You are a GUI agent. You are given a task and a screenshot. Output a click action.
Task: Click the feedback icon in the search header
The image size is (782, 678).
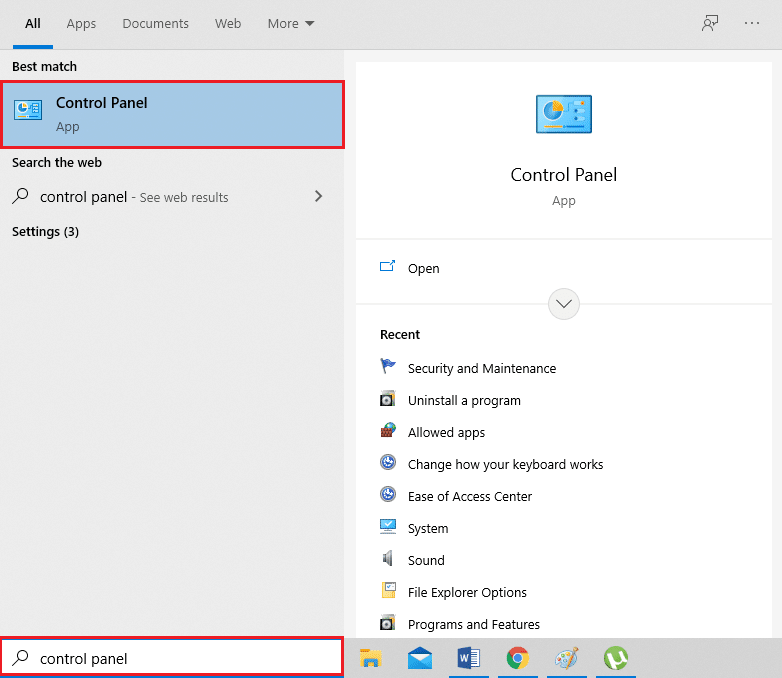point(710,24)
